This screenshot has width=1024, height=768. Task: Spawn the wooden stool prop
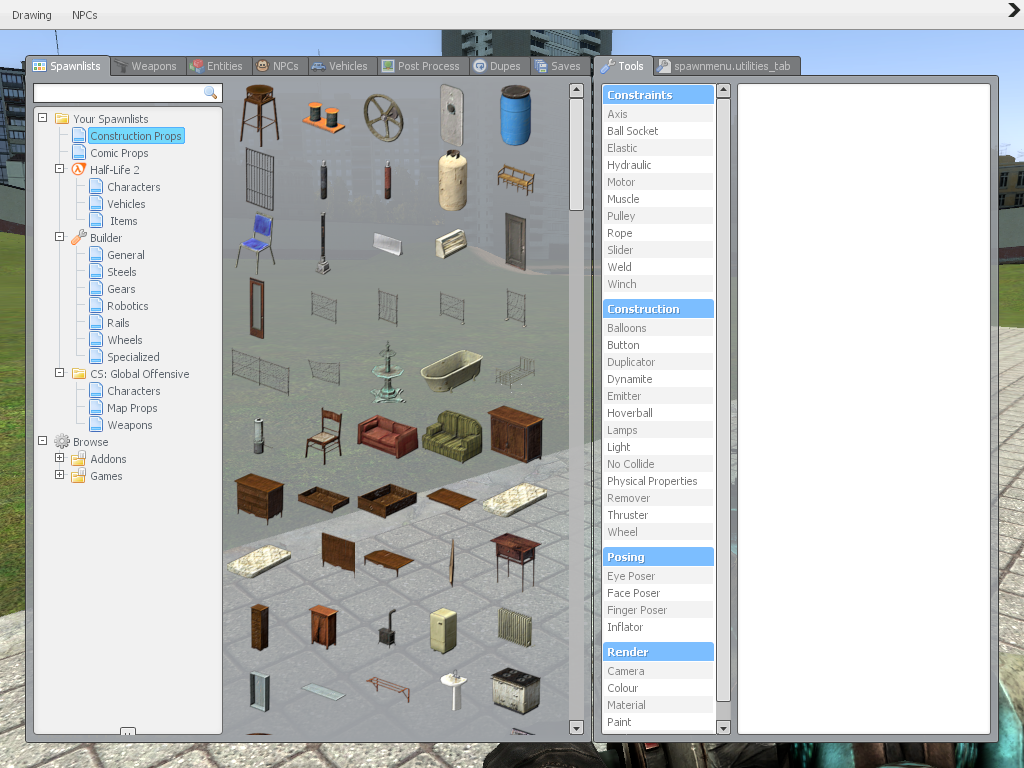[x=259, y=115]
